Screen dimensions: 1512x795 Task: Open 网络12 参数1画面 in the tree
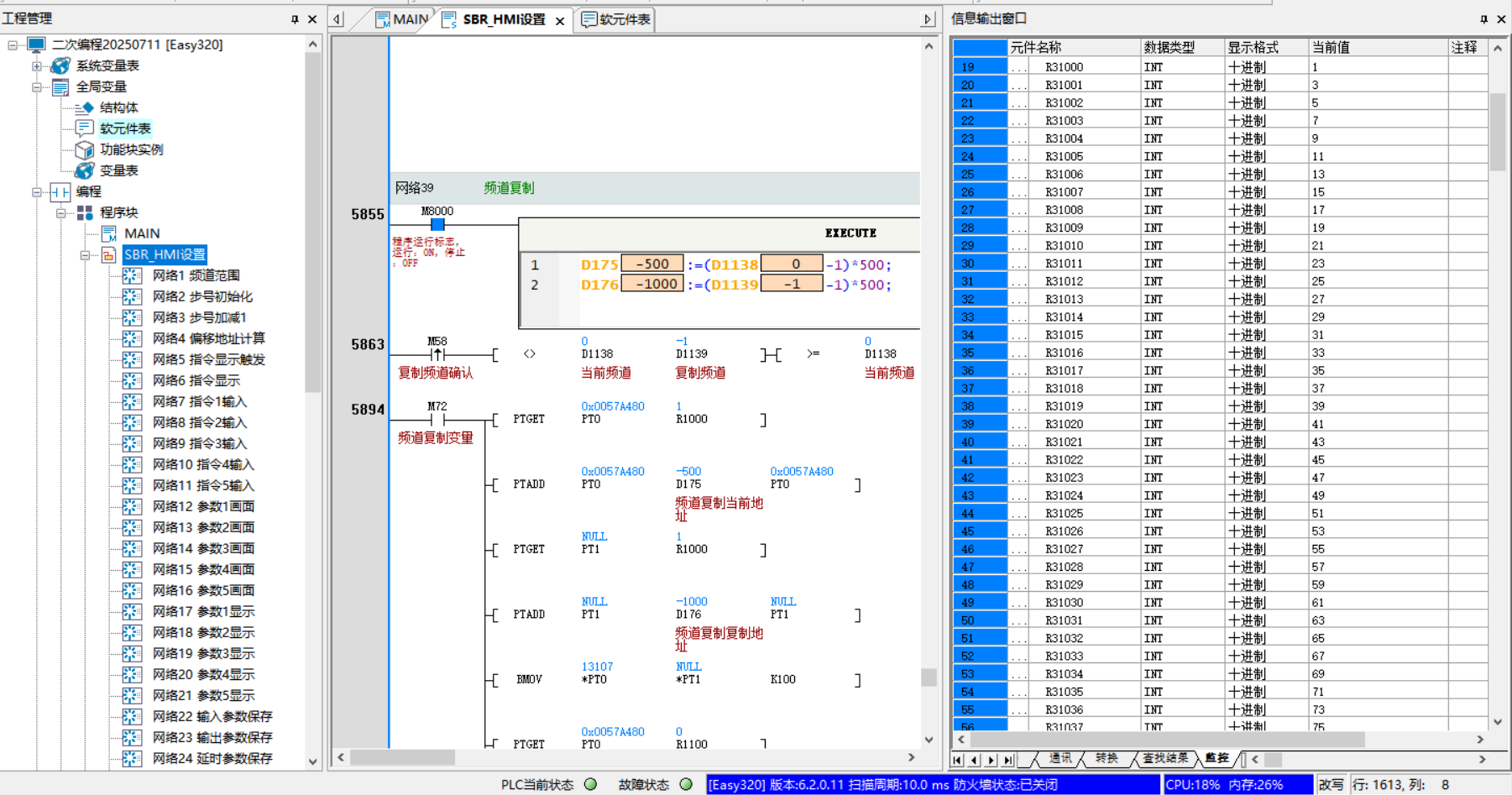[203, 506]
